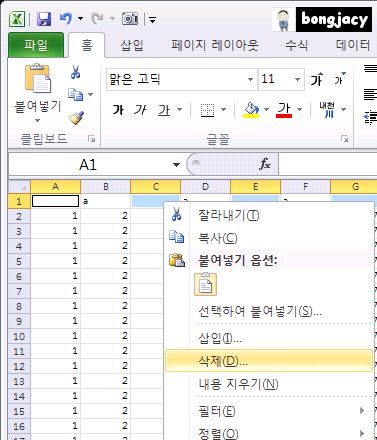Open the 글꼴 group dialog launcher
Screen dimensions: 377x440
[345, 139]
